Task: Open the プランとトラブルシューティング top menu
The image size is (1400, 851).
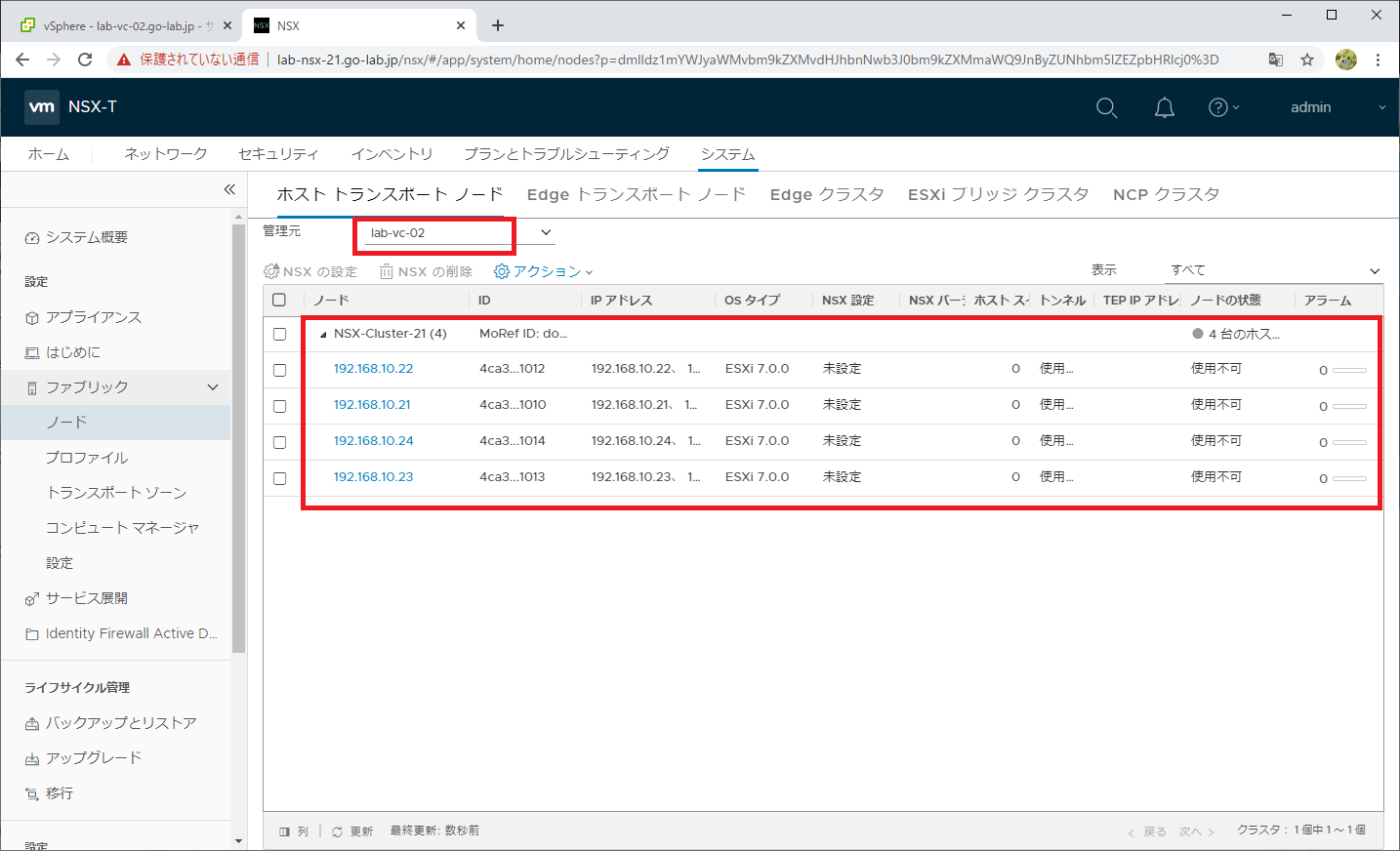Action: click(566, 154)
